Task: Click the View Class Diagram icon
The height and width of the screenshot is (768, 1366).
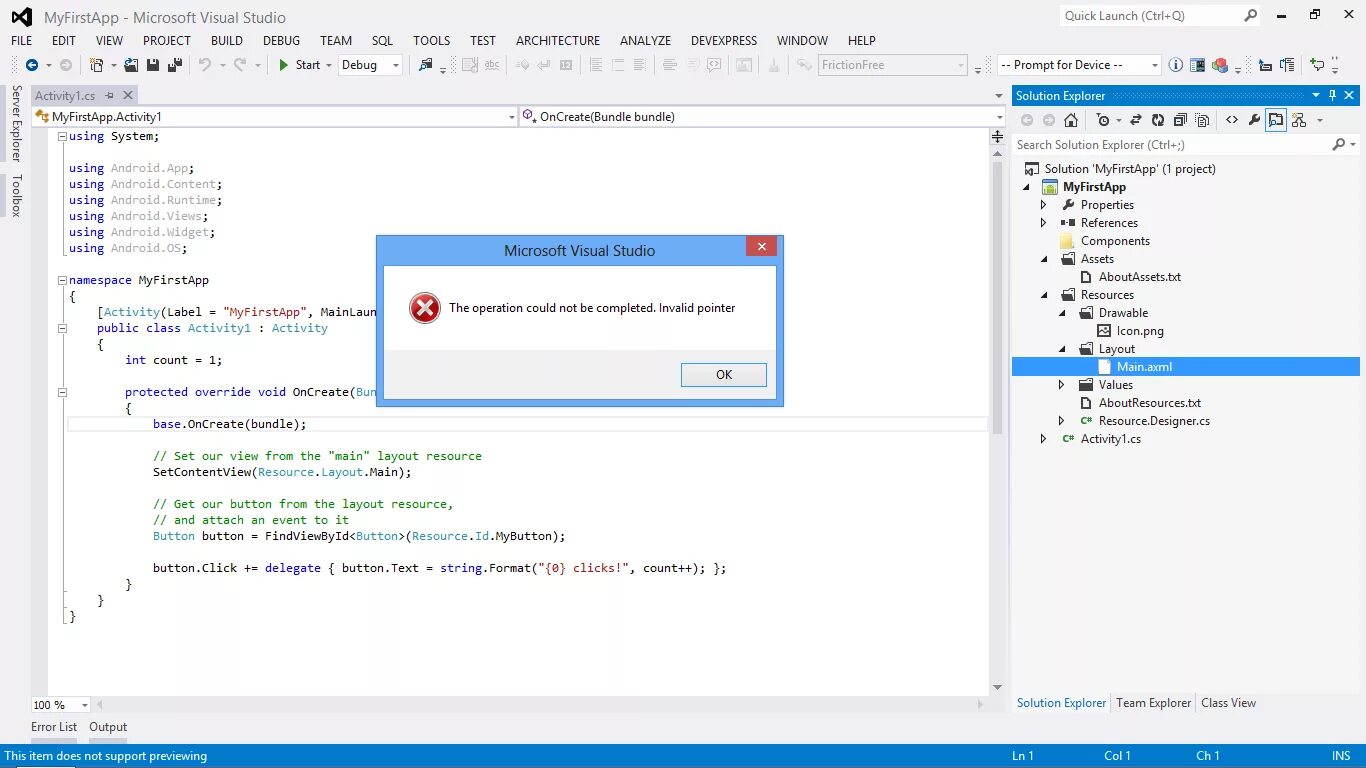Action: (1299, 120)
